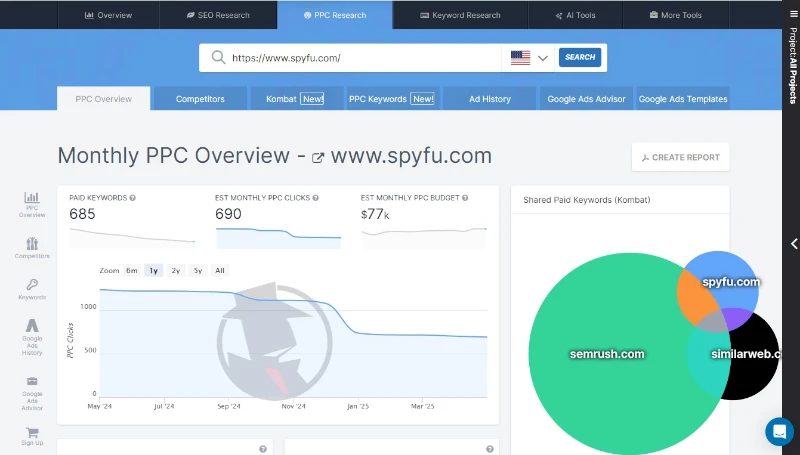Click help icon on bottom right card
Screen dimensions: 800x455
[490, 449]
